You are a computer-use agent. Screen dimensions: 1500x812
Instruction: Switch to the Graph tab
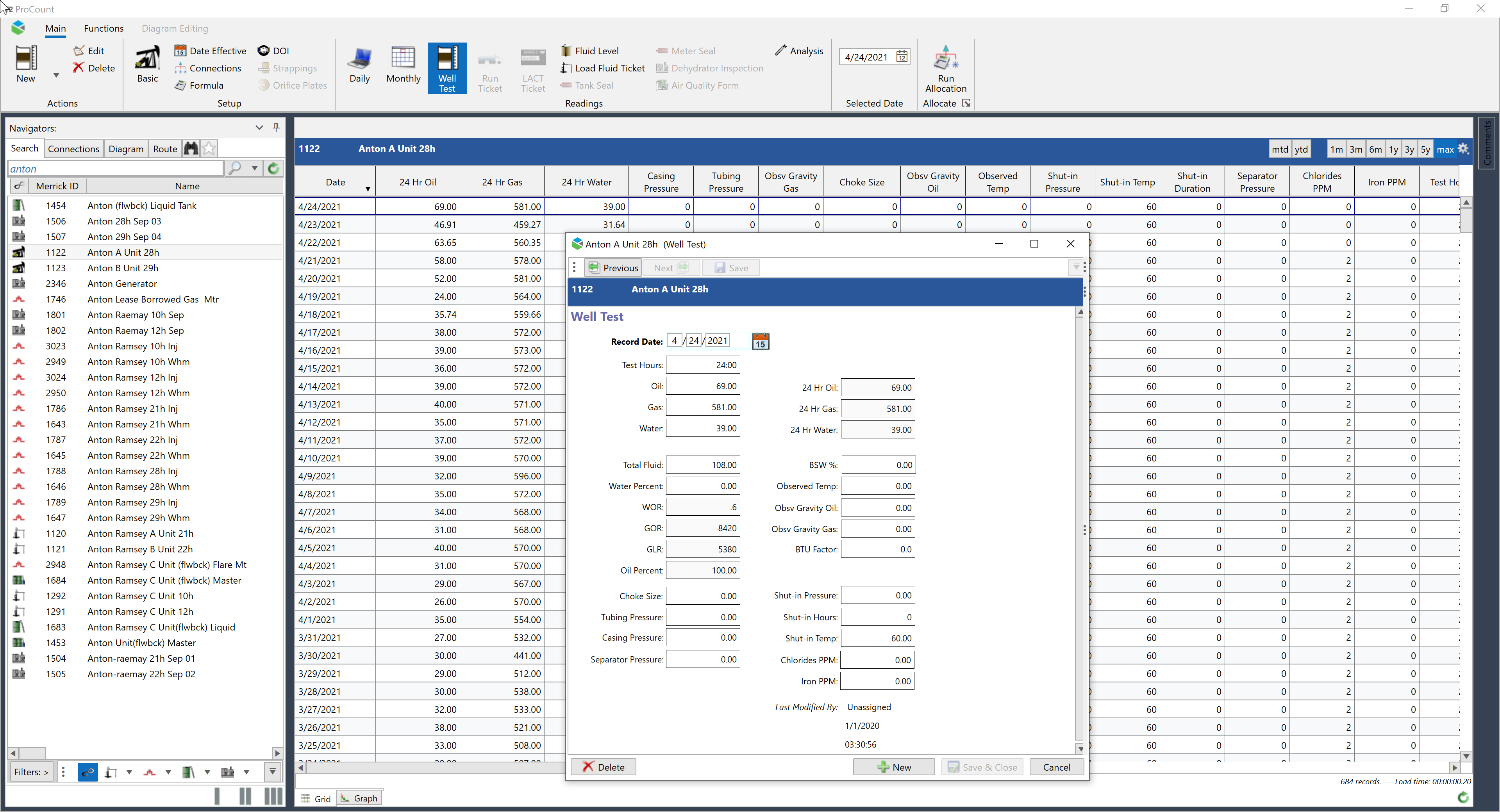pos(360,798)
